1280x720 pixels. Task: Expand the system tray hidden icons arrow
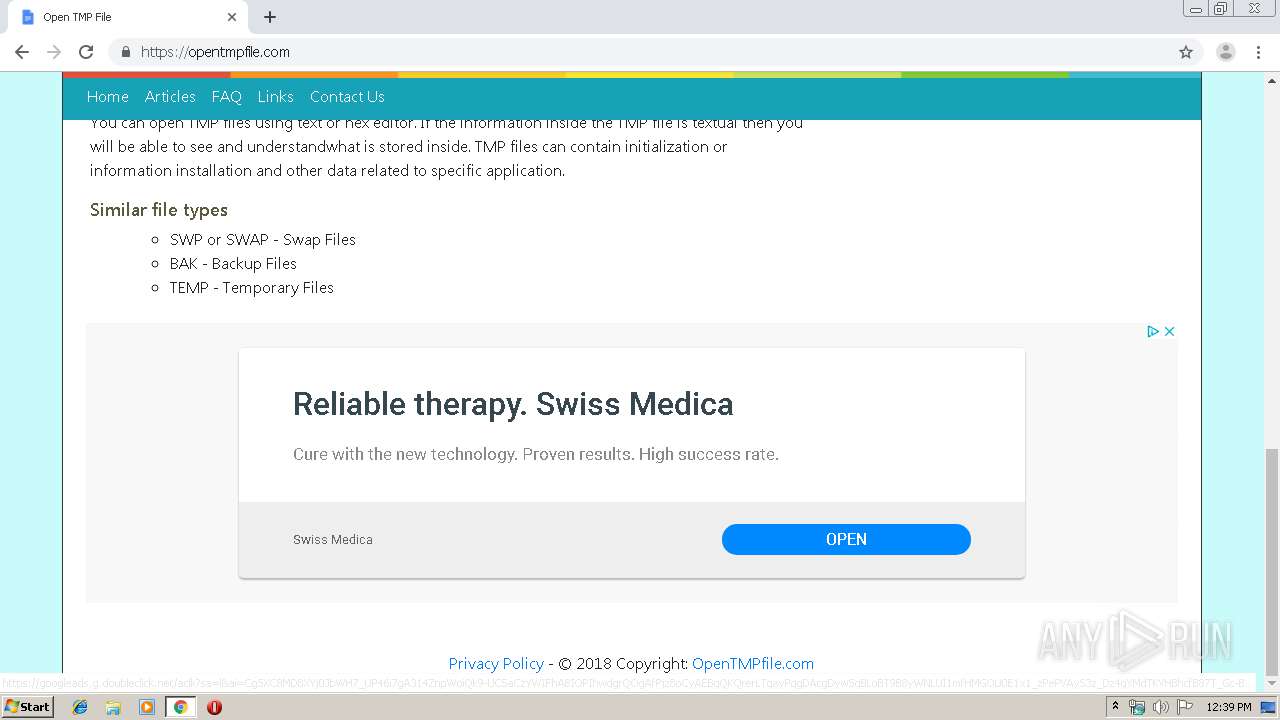tap(1115, 707)
